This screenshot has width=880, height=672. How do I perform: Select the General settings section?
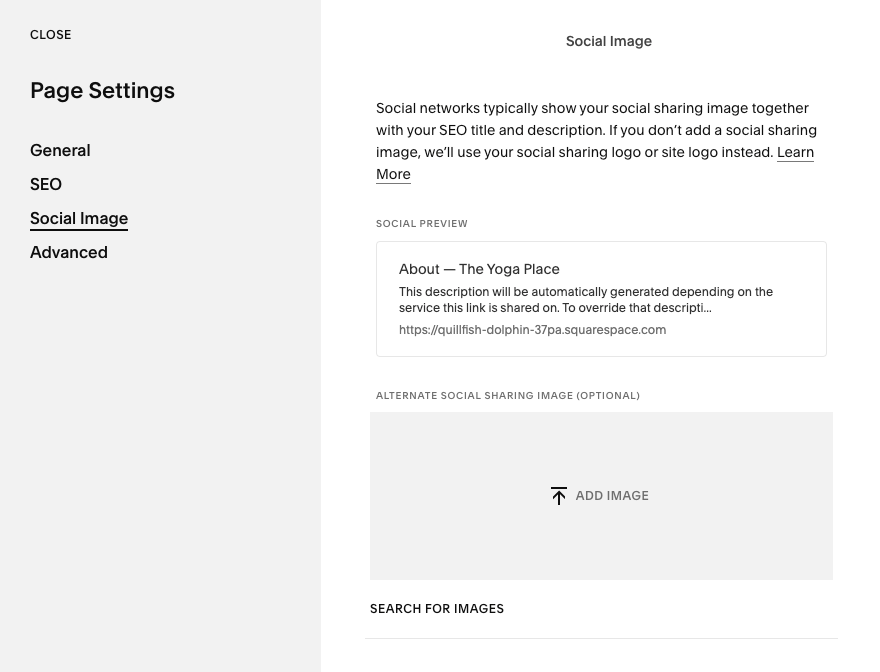click(60, 150)
